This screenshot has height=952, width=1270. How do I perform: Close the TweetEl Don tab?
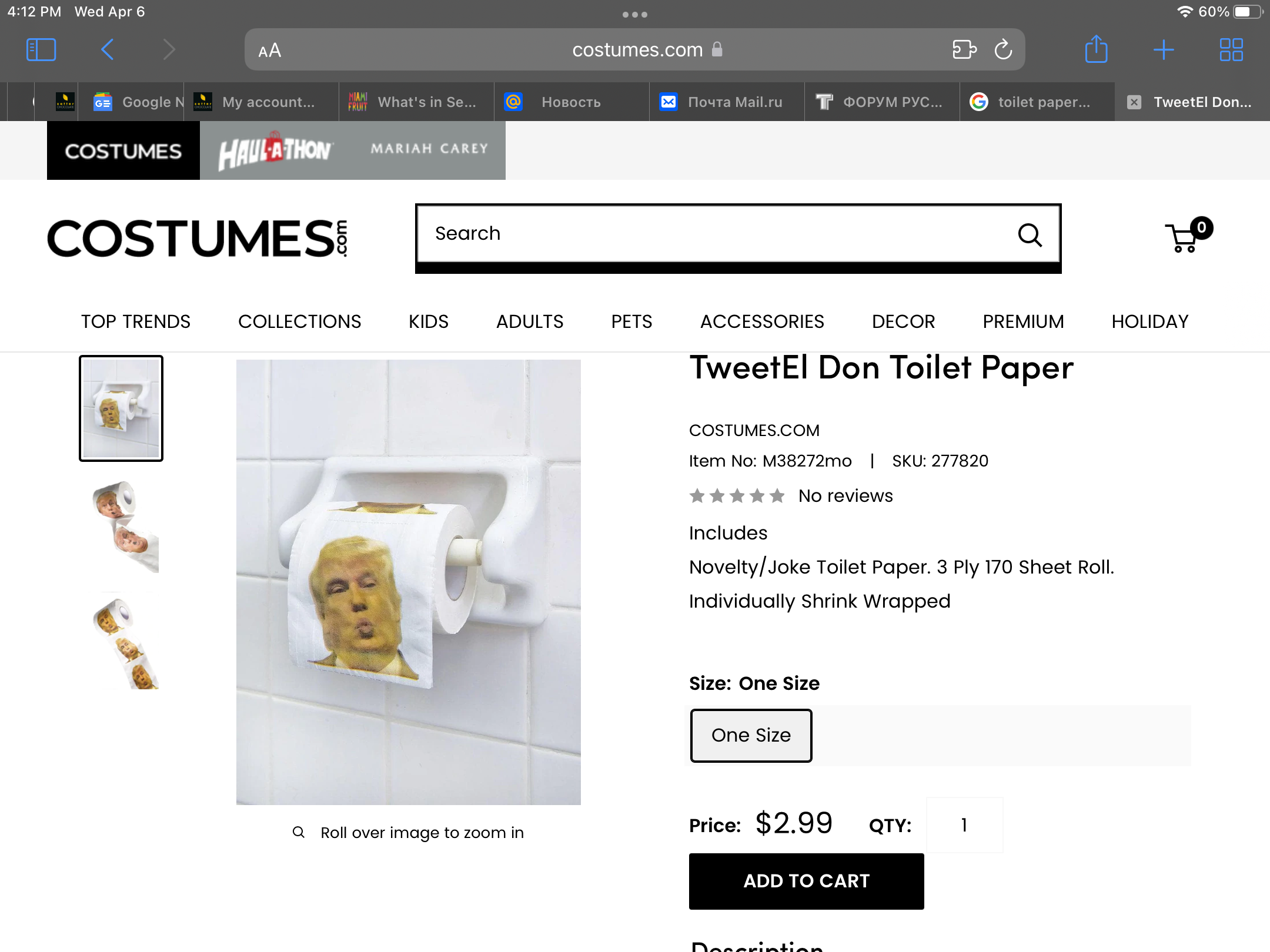(1134, 102)
